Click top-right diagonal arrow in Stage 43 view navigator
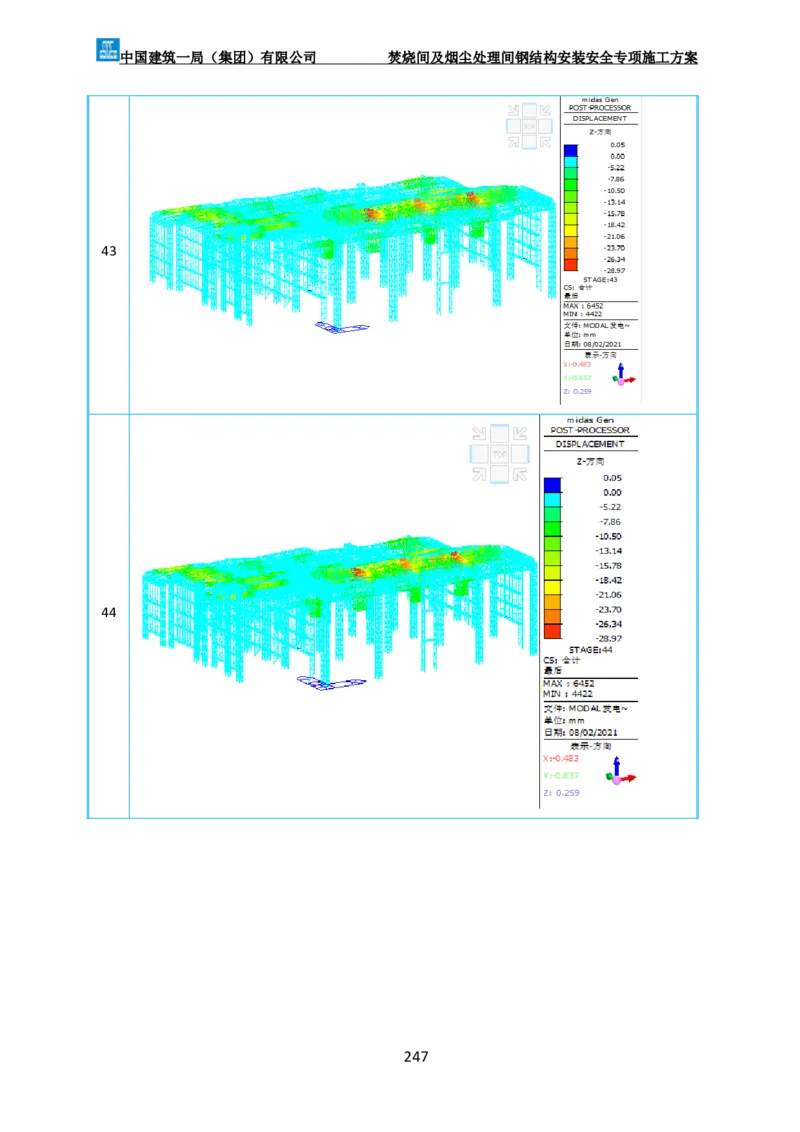The height and width of the screenshot is (1132, 800). click(545, 111)
